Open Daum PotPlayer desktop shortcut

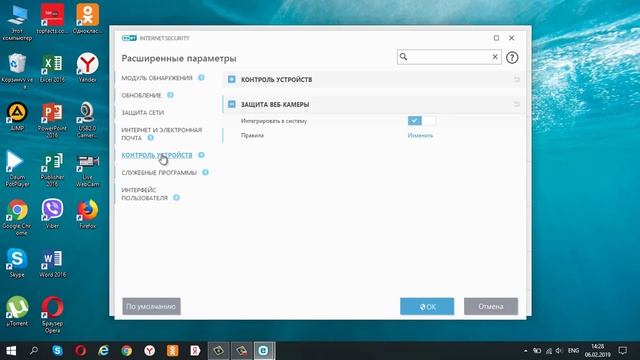pyautogui.click(x=17, y=169)
